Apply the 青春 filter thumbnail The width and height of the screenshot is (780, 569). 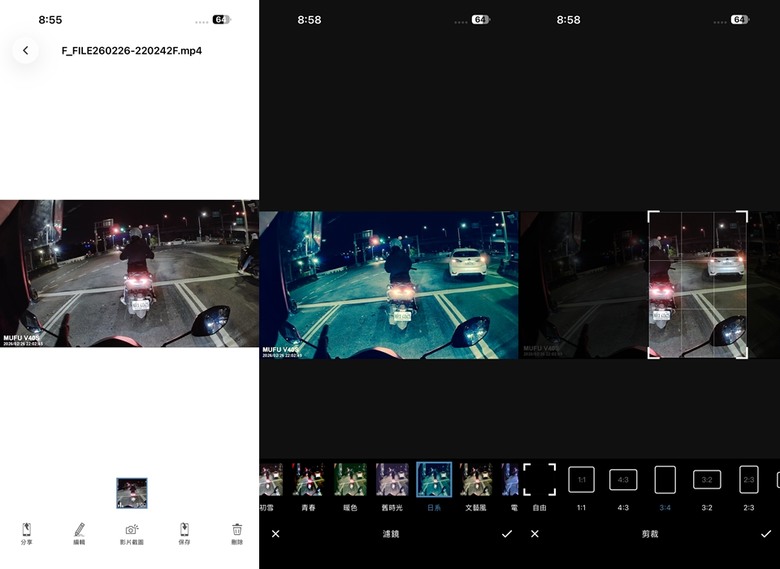(308, 479)
